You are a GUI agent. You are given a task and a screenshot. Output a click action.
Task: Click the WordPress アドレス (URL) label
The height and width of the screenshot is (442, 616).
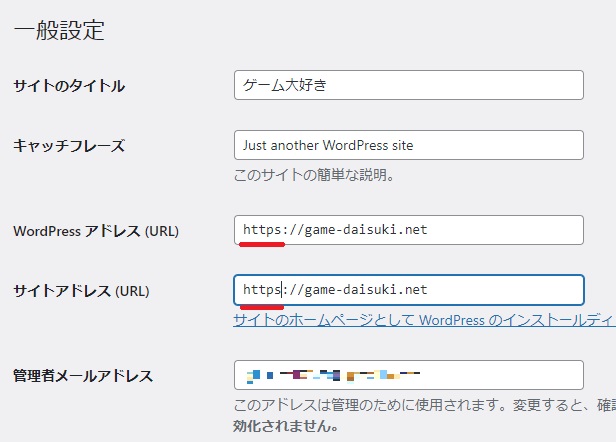[x=96, y=231]
